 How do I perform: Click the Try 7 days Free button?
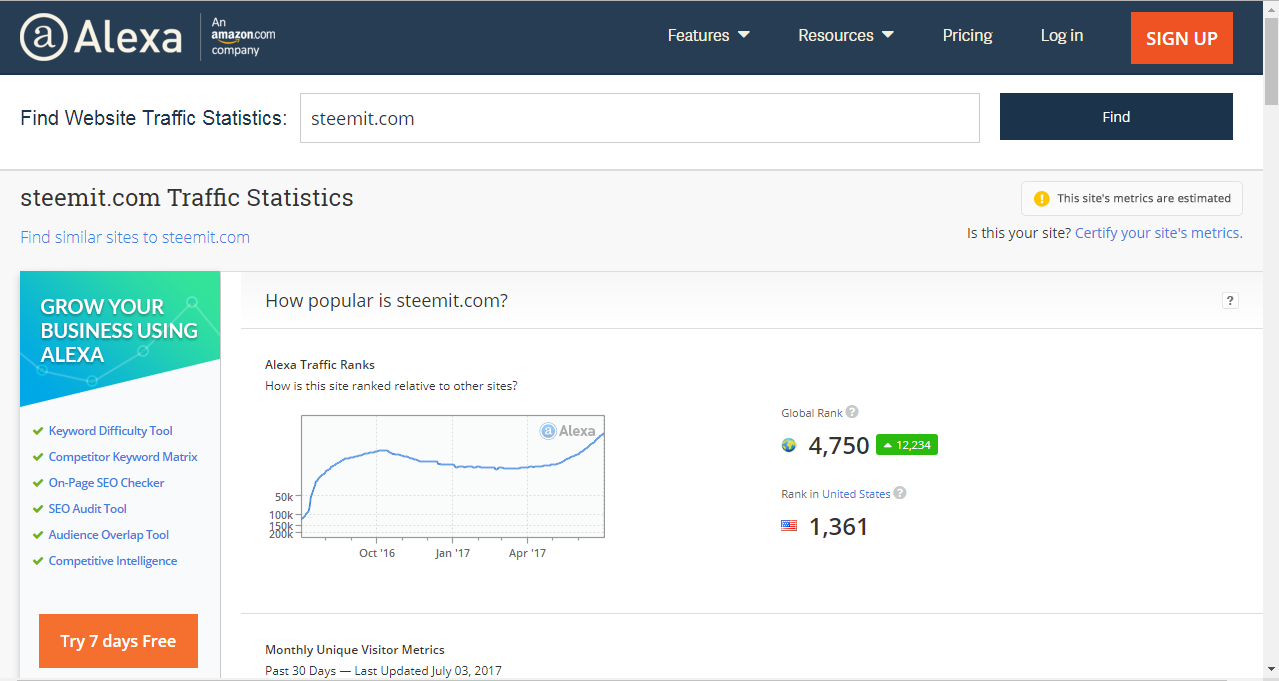(118, 641)
